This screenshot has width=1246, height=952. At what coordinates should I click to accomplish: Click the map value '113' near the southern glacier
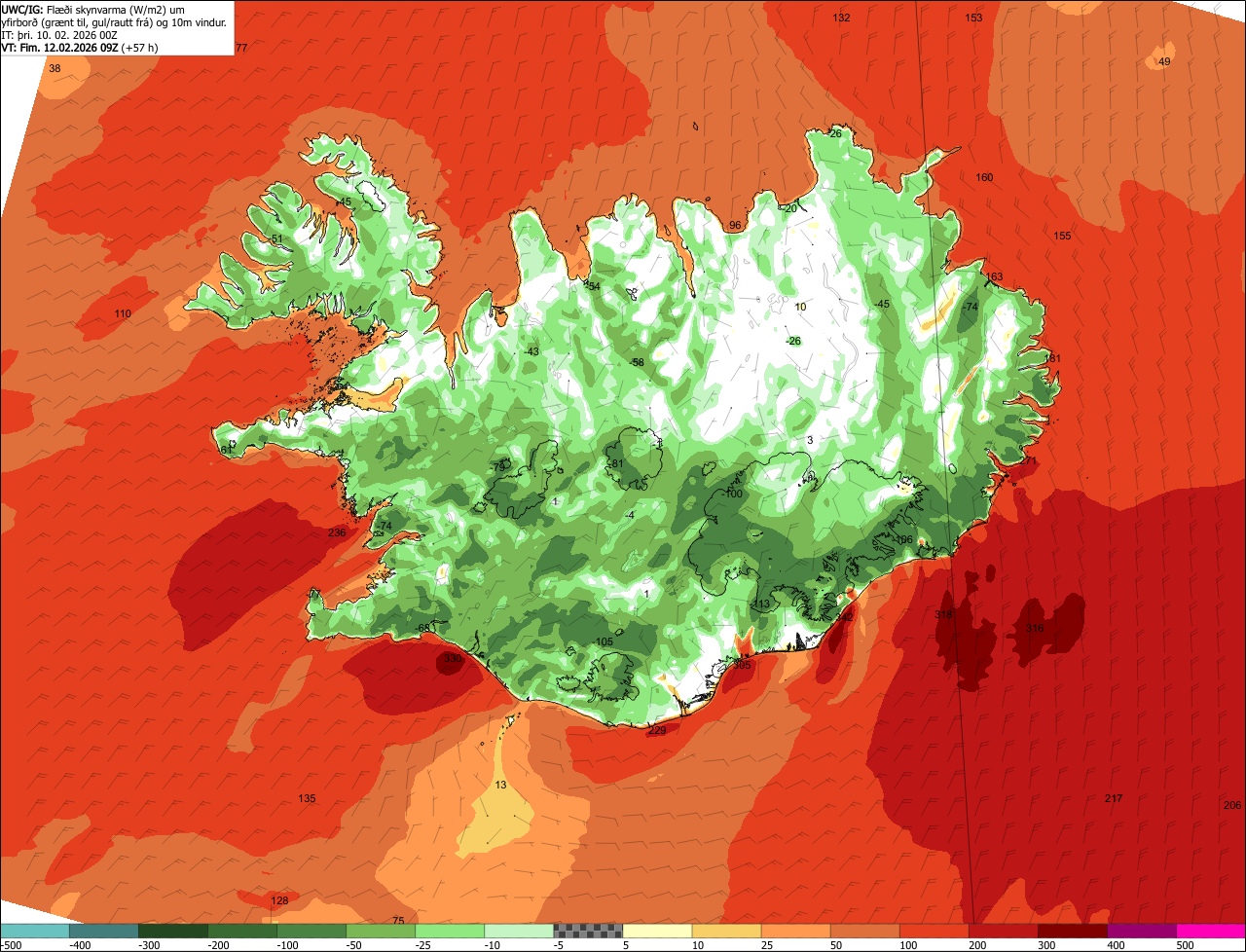(760, 604)
